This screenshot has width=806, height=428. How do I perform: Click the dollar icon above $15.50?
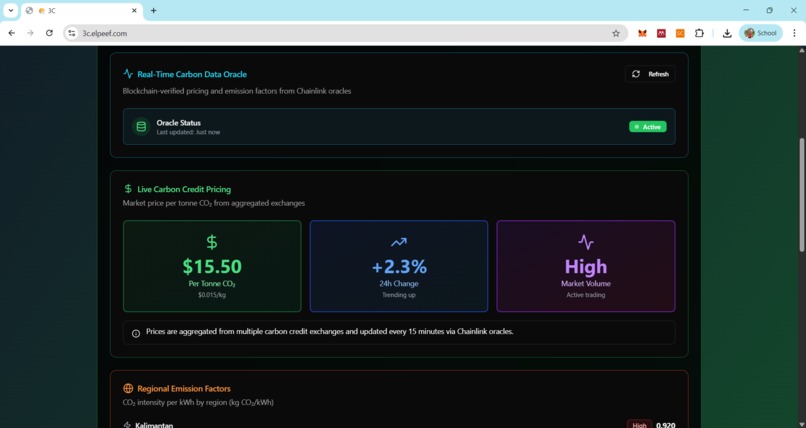pyautogui.click(x=212, y=242)
